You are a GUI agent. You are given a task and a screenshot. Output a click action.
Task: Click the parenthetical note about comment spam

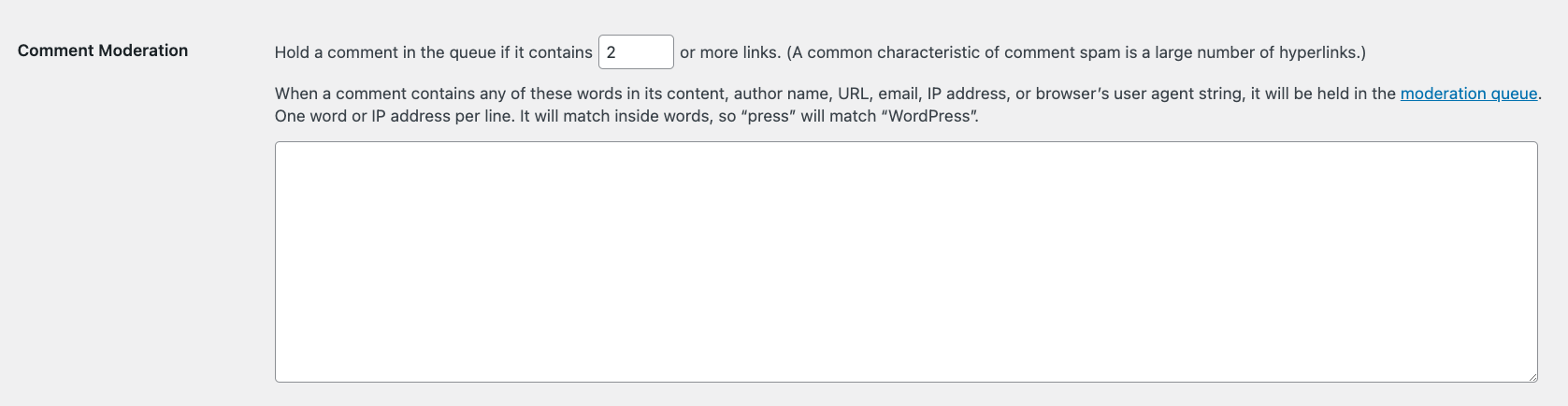point(1075,52)
